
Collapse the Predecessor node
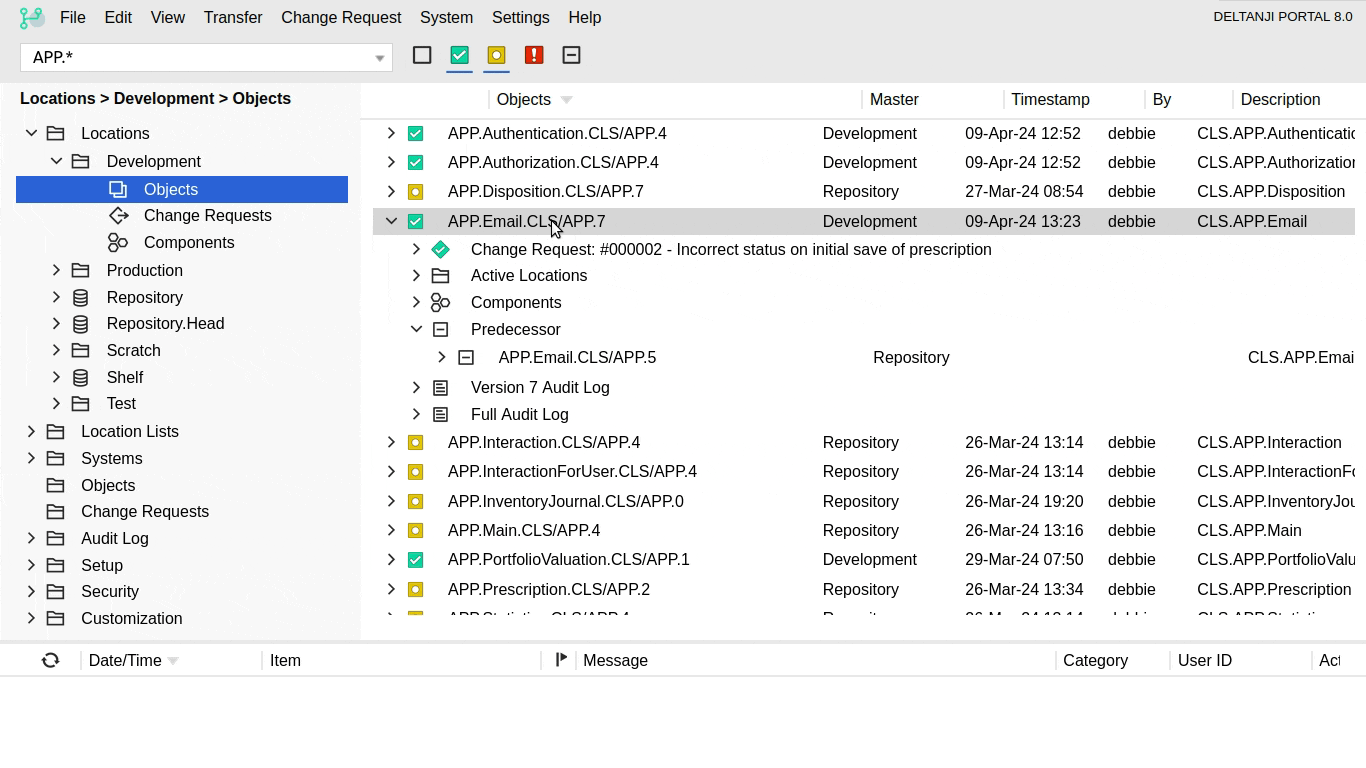[416, 329]
